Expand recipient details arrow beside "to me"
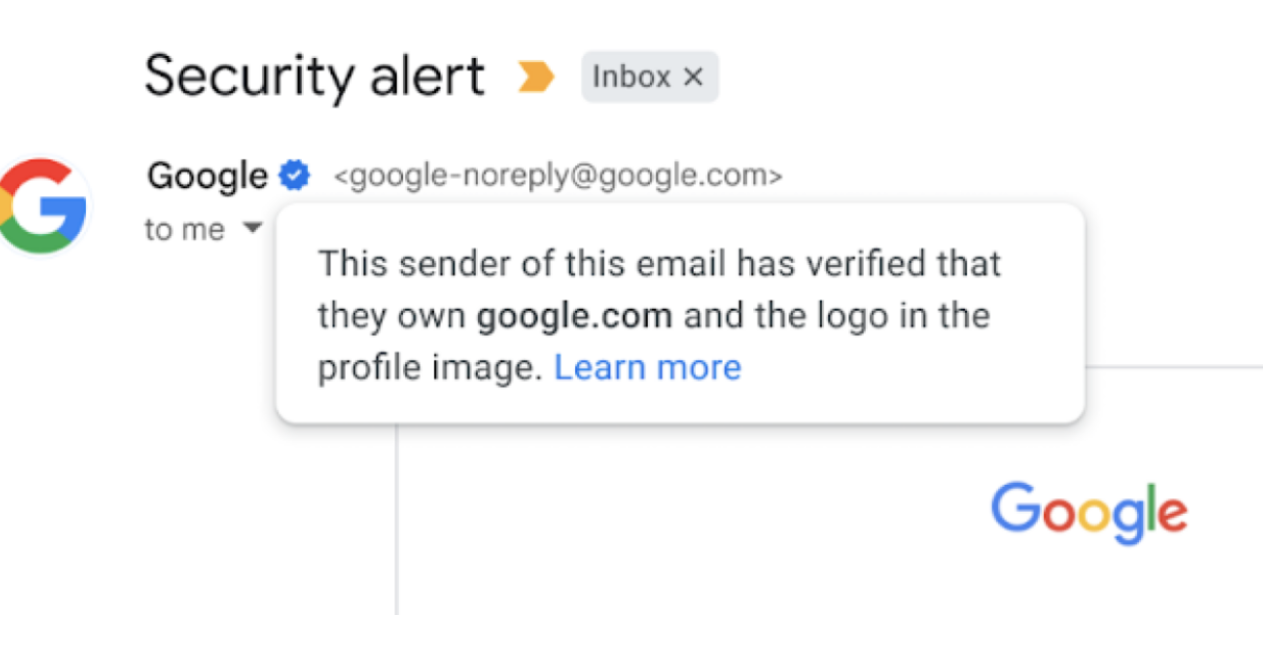The width and height of the screenshot is (1282, 648). pyautogui.click(x=252, y=228)
